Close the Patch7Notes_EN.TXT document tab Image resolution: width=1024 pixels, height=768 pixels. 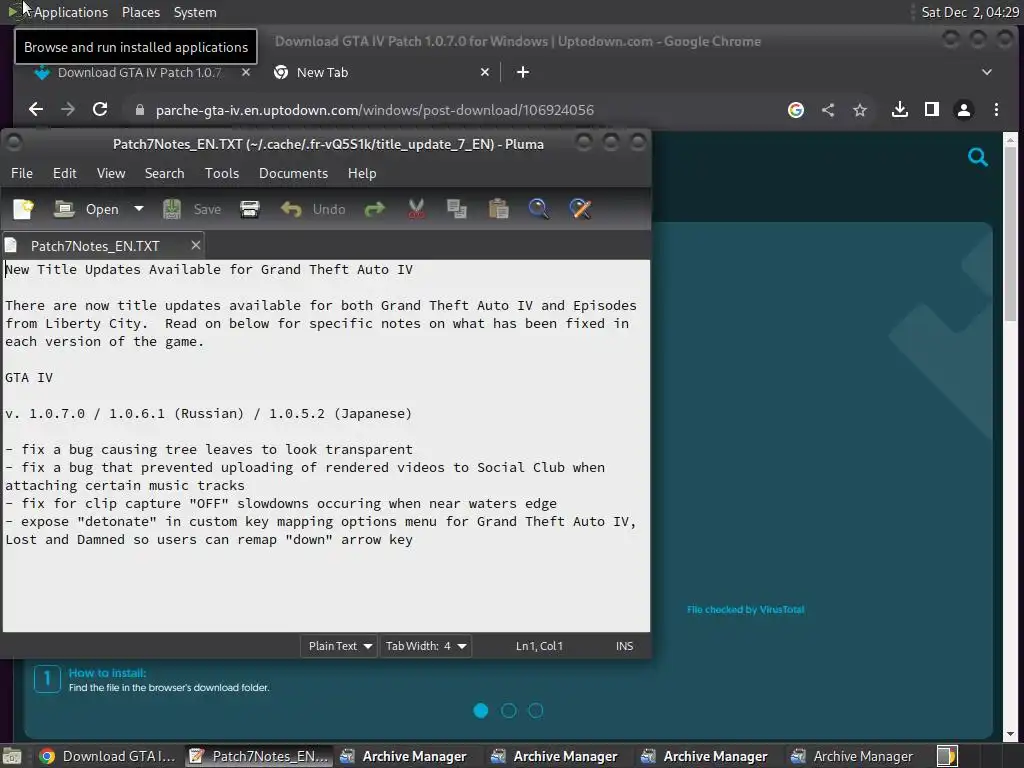(x=195, y=245)
